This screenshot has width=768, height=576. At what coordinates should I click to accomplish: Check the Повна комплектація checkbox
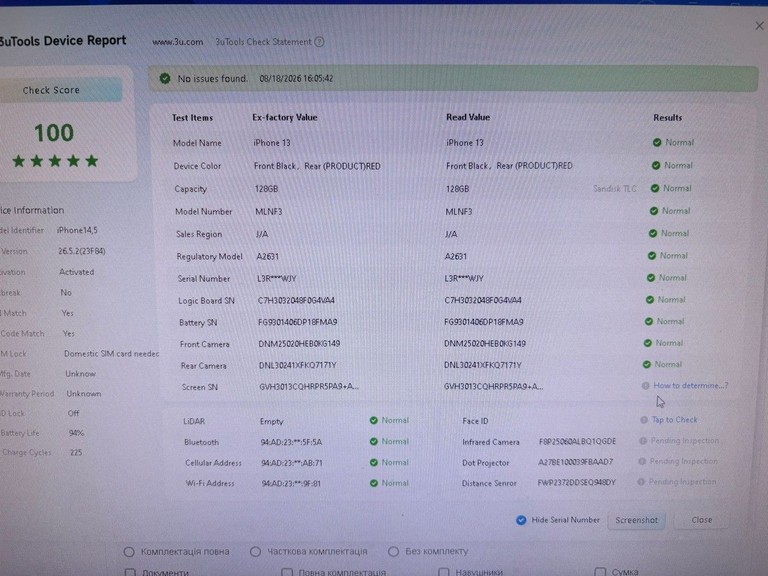pyautogui.click(x=287, y=572)
